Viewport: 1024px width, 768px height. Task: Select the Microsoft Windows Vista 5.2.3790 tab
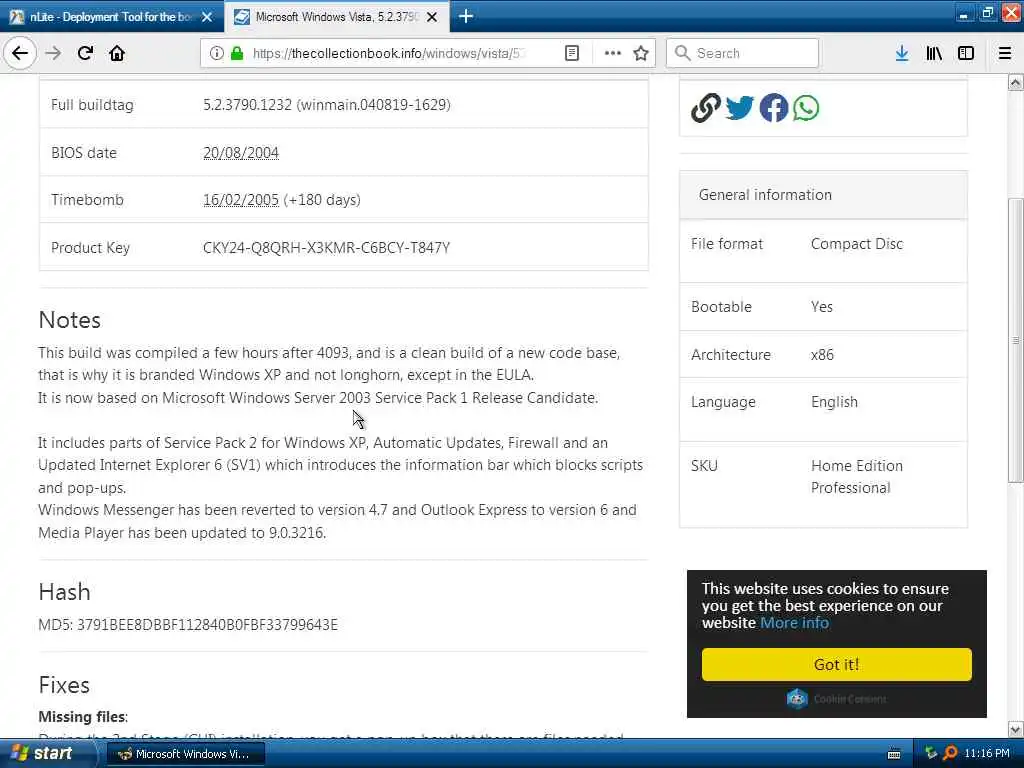click(x=336, y=17)
